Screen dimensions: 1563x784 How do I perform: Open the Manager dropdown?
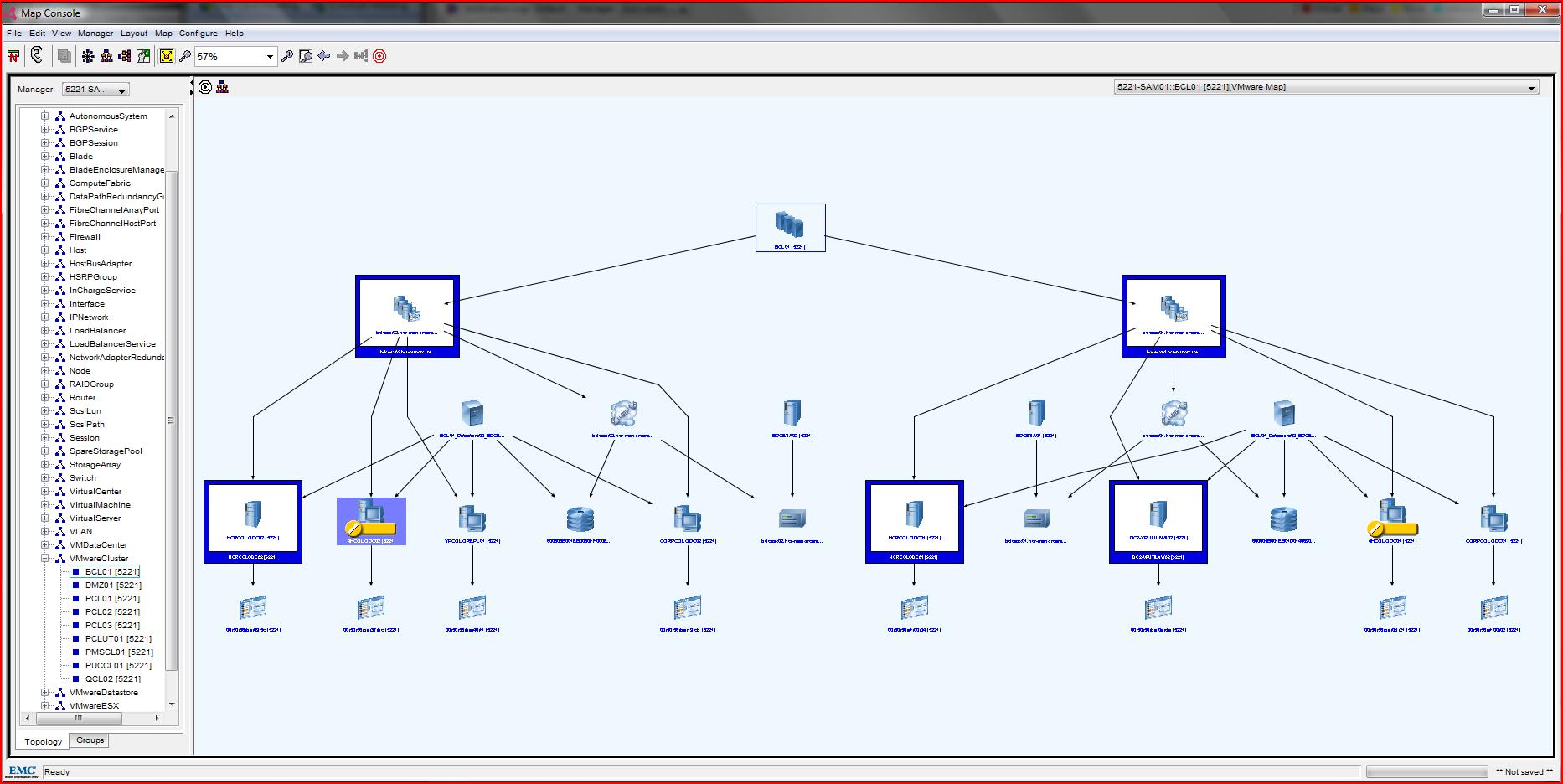(x=95, y=90)
